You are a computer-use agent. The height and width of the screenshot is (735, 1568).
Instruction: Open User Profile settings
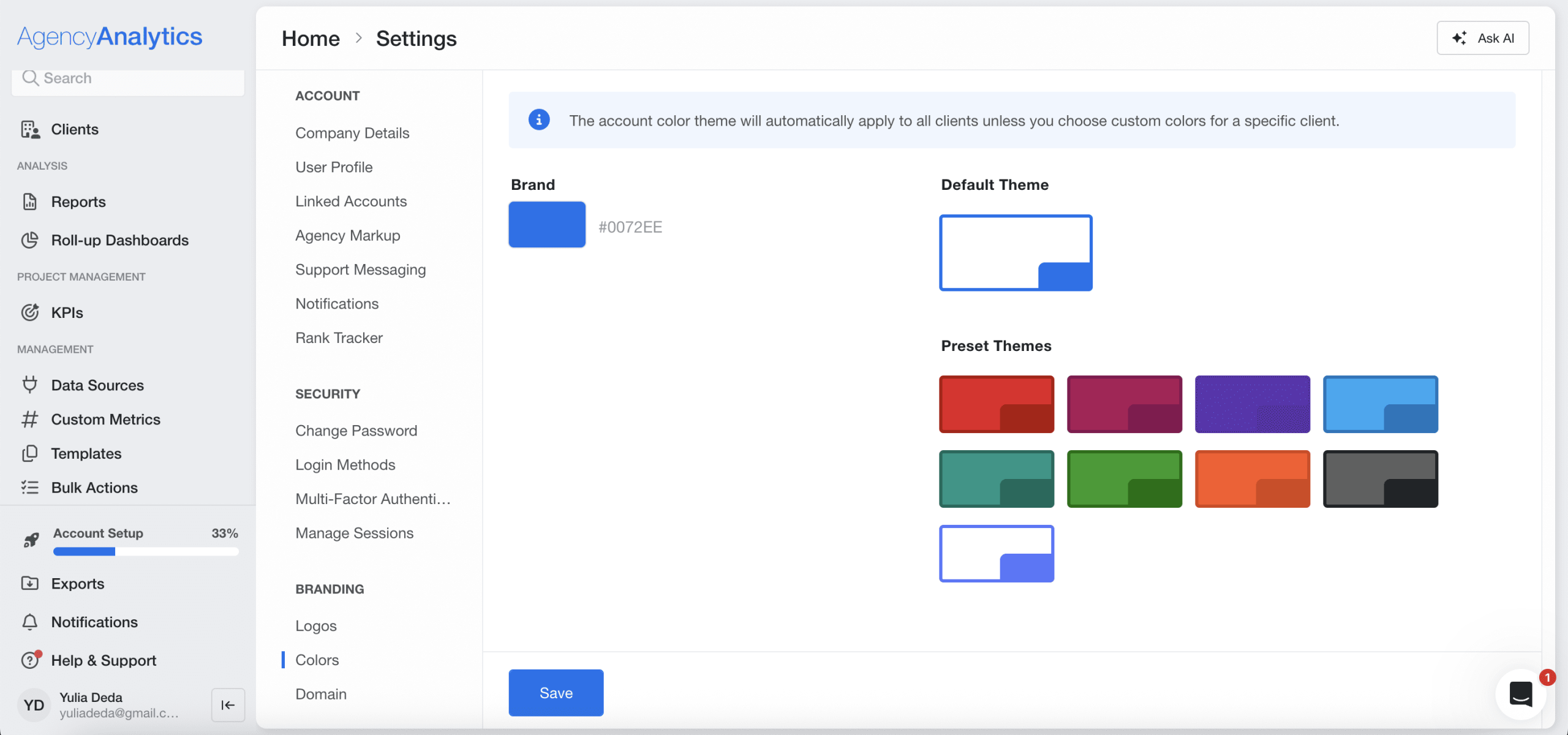(x=334, y=167)
